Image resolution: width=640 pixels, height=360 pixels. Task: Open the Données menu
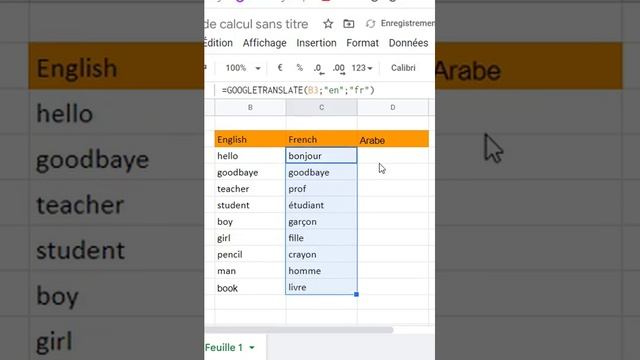pos(408,43)
